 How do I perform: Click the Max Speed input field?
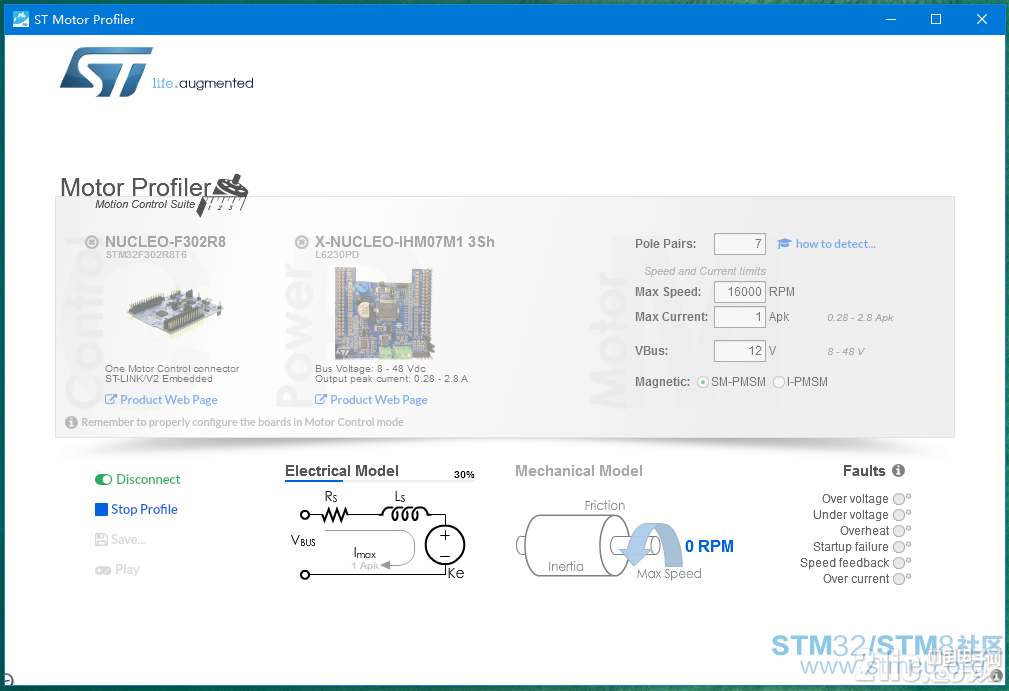click(x=740, y=291)
